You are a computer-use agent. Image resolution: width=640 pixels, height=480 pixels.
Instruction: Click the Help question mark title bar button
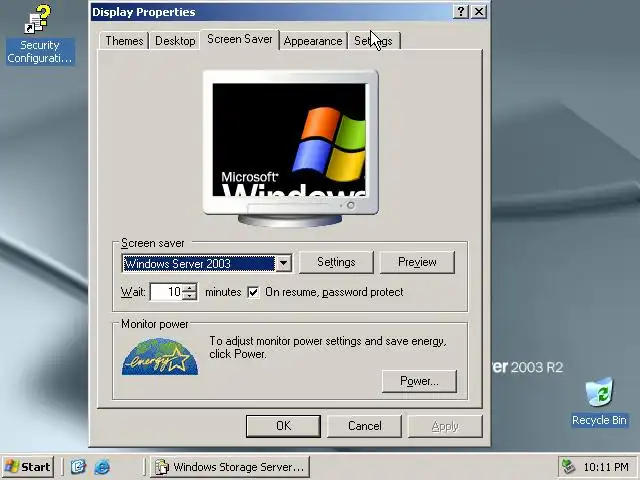click(460, 11)
